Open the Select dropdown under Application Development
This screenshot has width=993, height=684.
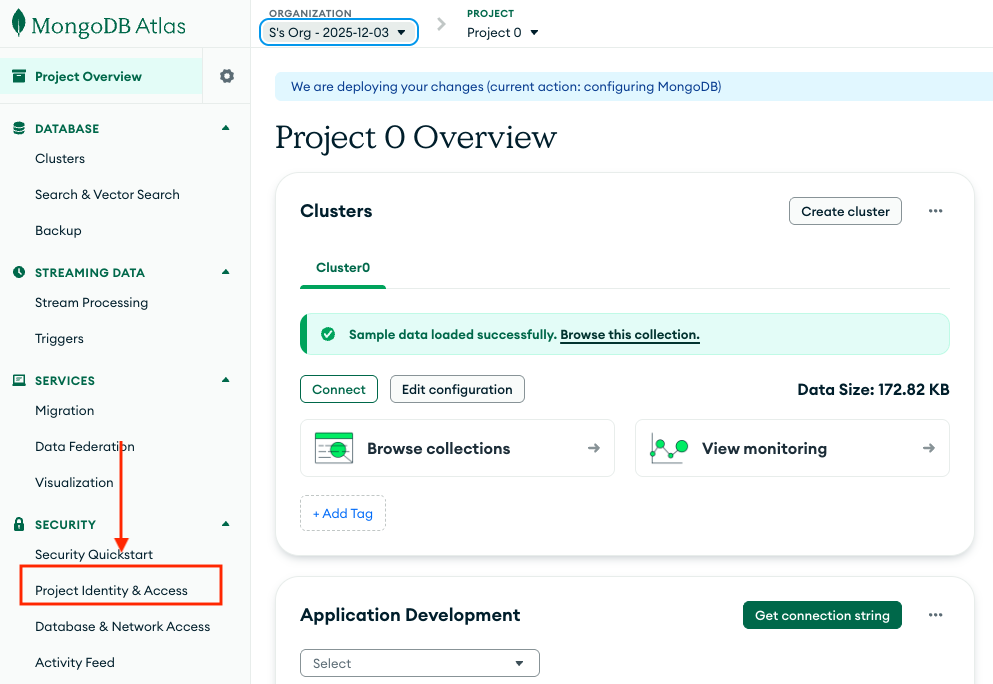click(419, 662)
